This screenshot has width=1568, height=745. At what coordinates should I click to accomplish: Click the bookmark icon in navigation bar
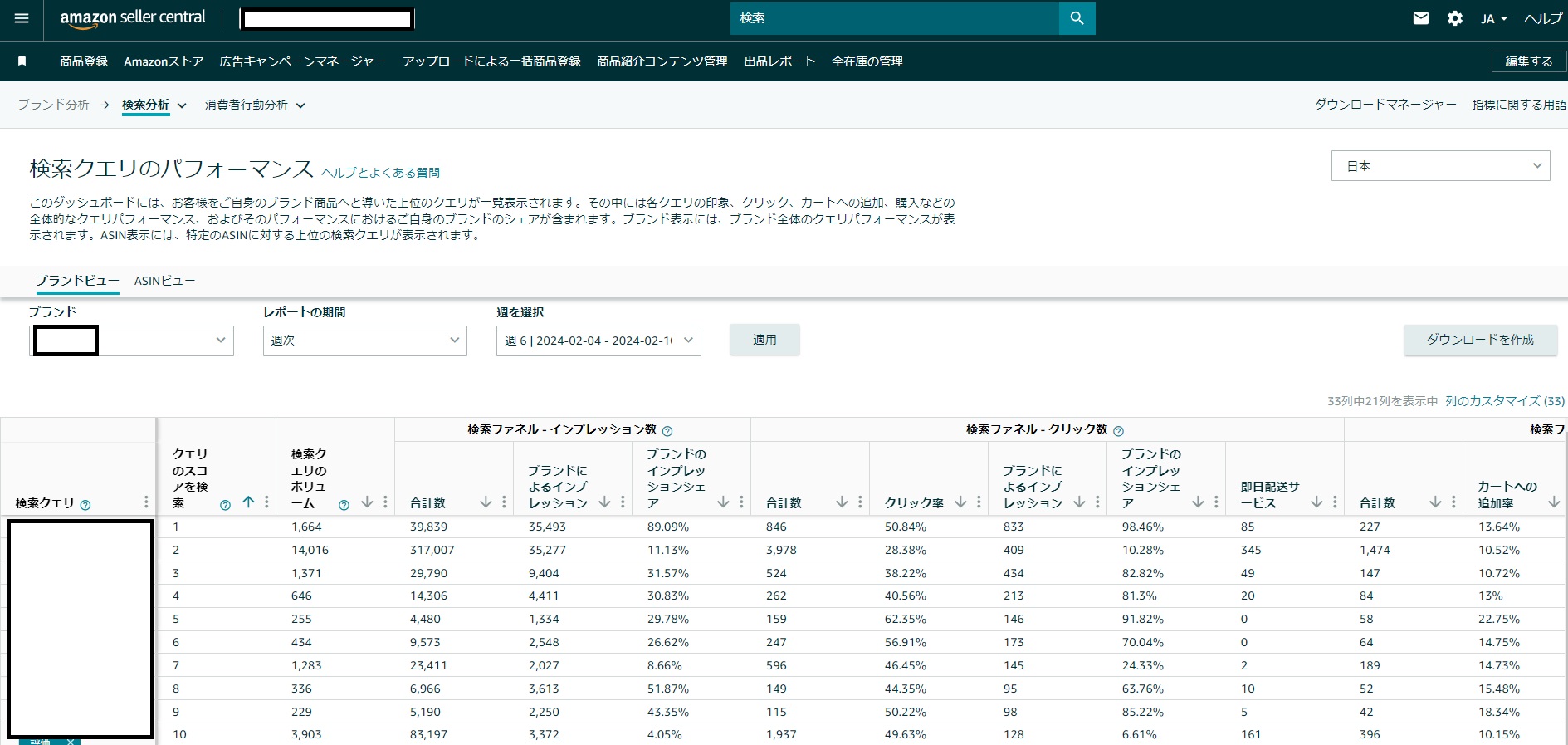pyautogui.click(x=22, y=61)
